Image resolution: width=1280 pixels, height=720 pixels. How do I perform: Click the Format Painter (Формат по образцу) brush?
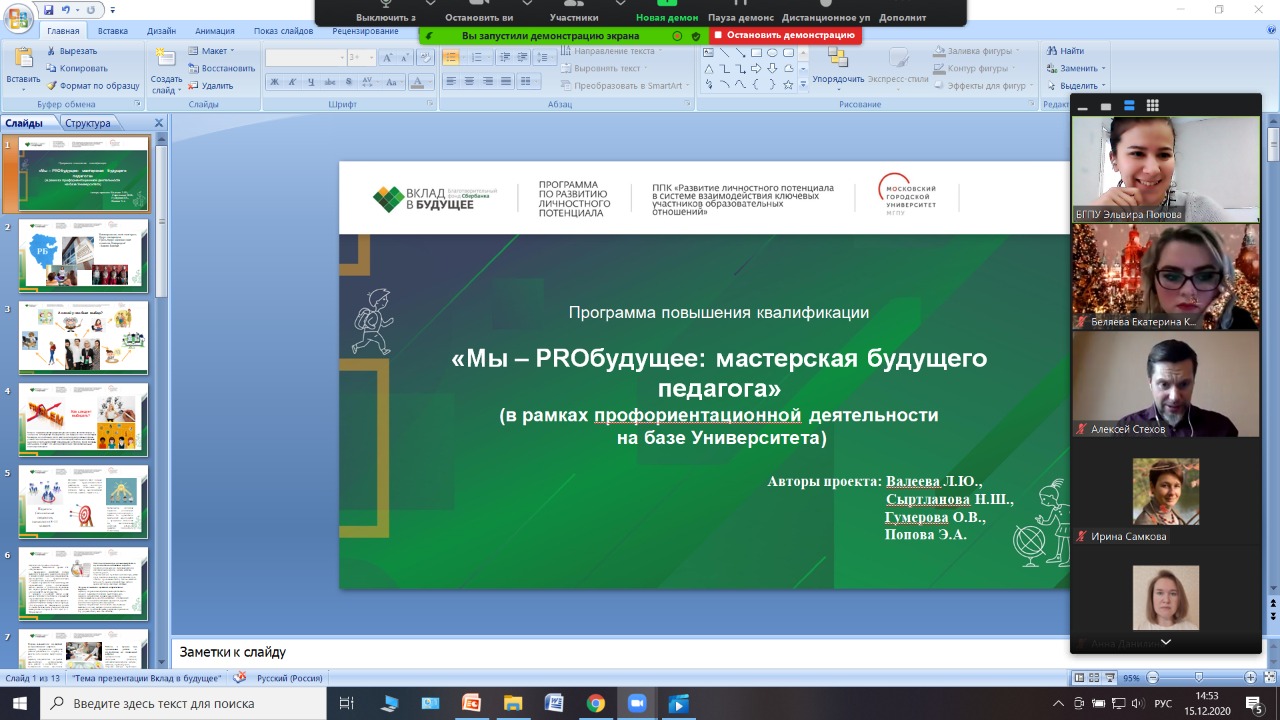click(x=51, y=85)
